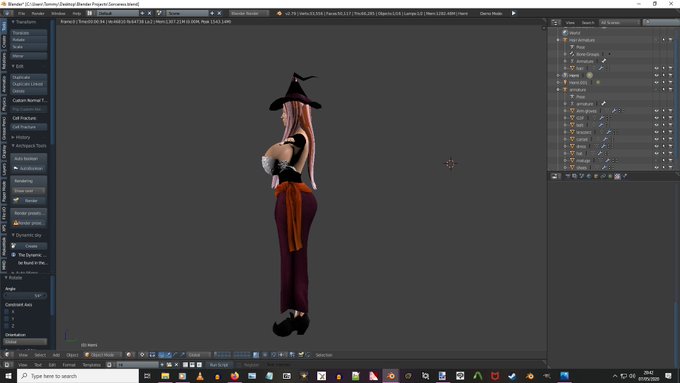Toggle visibility eye for dress object
This screenshot has width=680, height=383.
pyautogui.click(x=657, y=146)
